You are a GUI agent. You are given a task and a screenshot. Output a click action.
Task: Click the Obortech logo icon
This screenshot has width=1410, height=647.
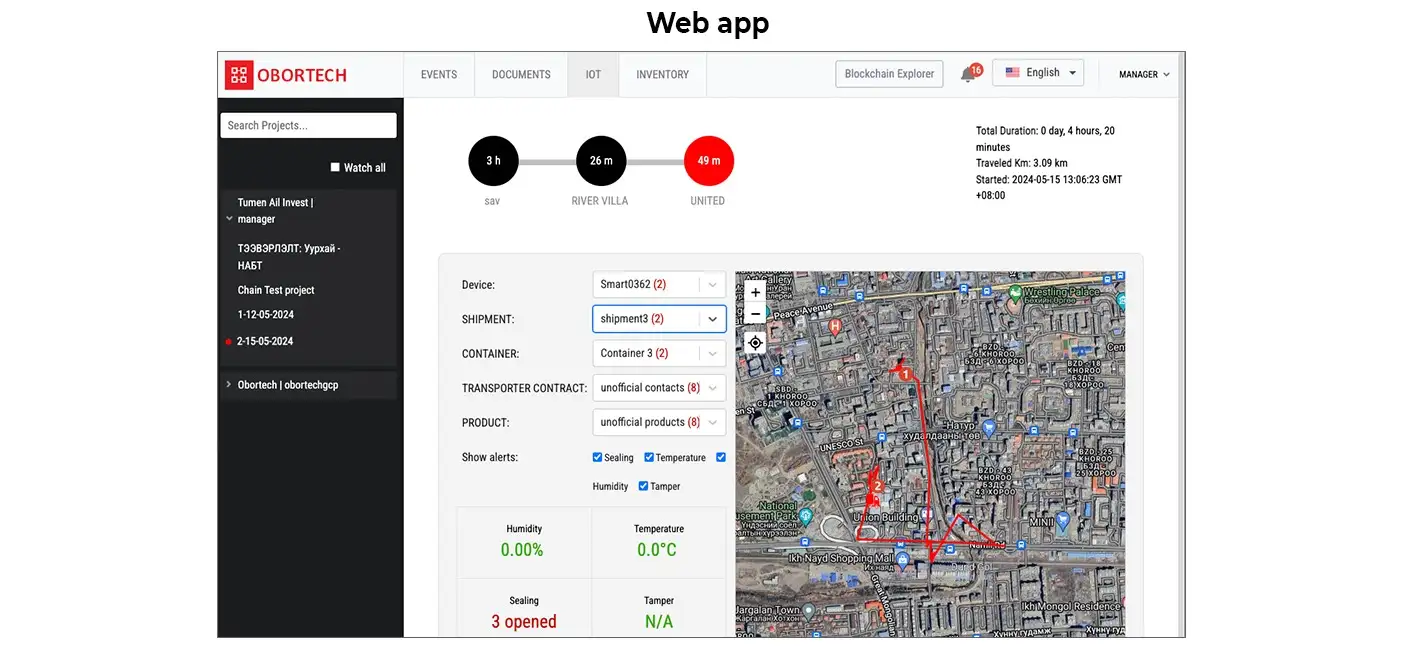239,75
